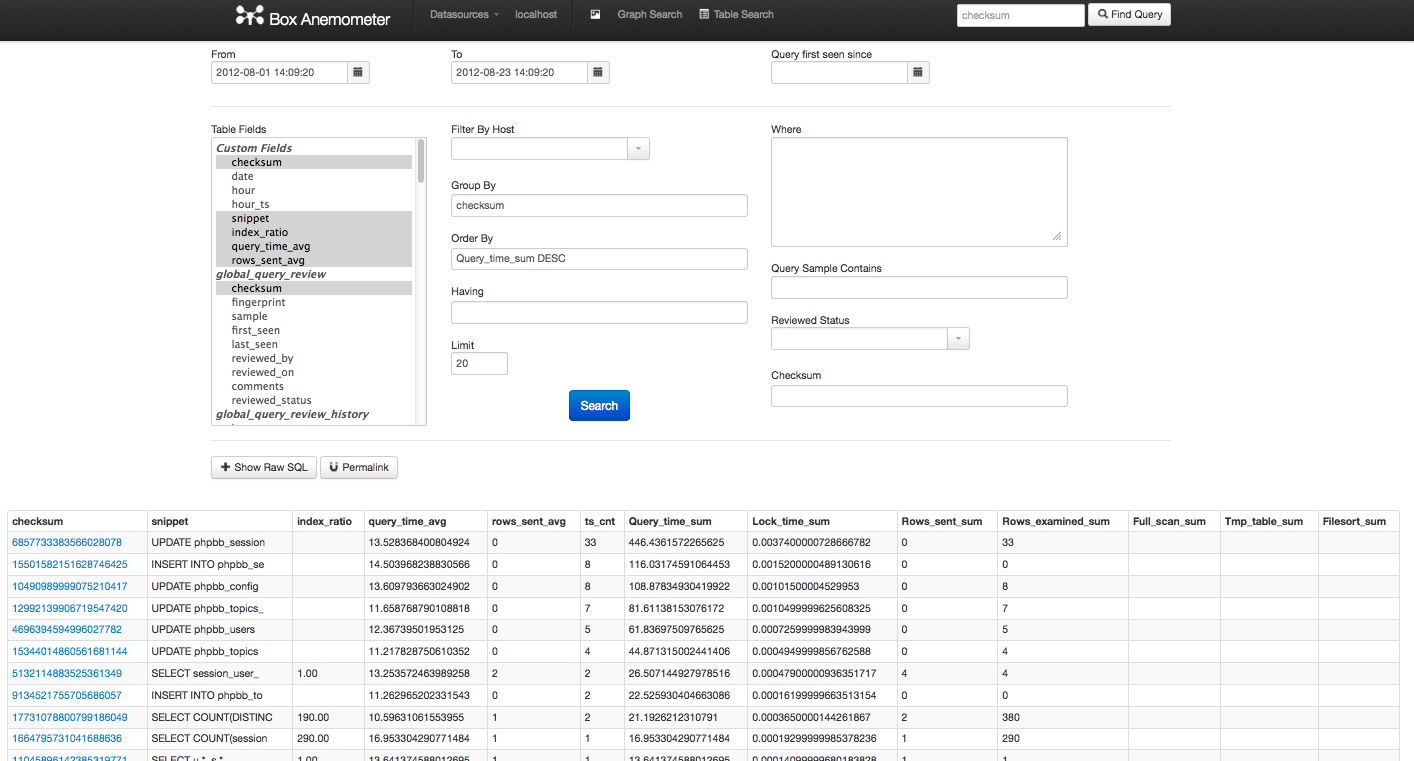This screenshot has width=1414, height=761.
Task: Open calendar for Query first seen since
Action: (918, 72)
